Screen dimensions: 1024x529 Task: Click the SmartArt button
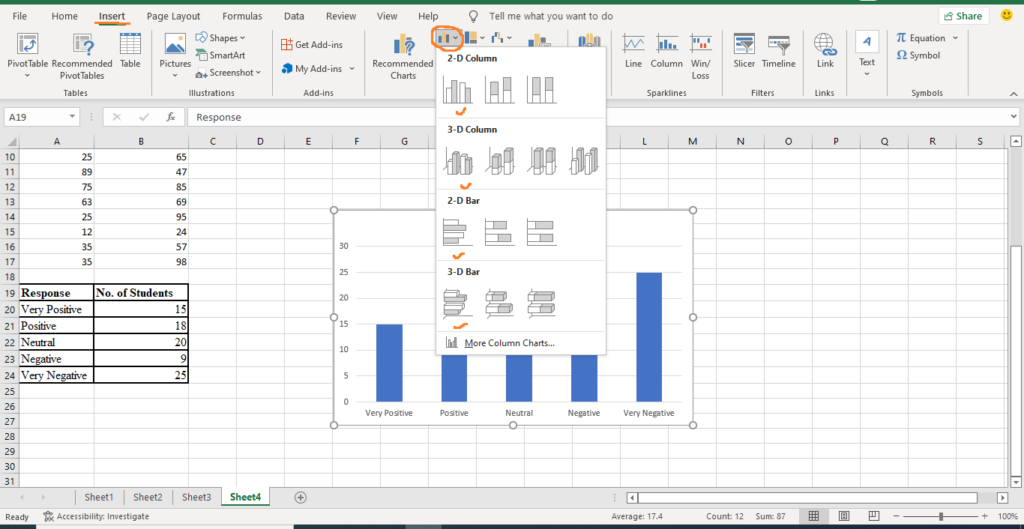click(x=220, y=56)
